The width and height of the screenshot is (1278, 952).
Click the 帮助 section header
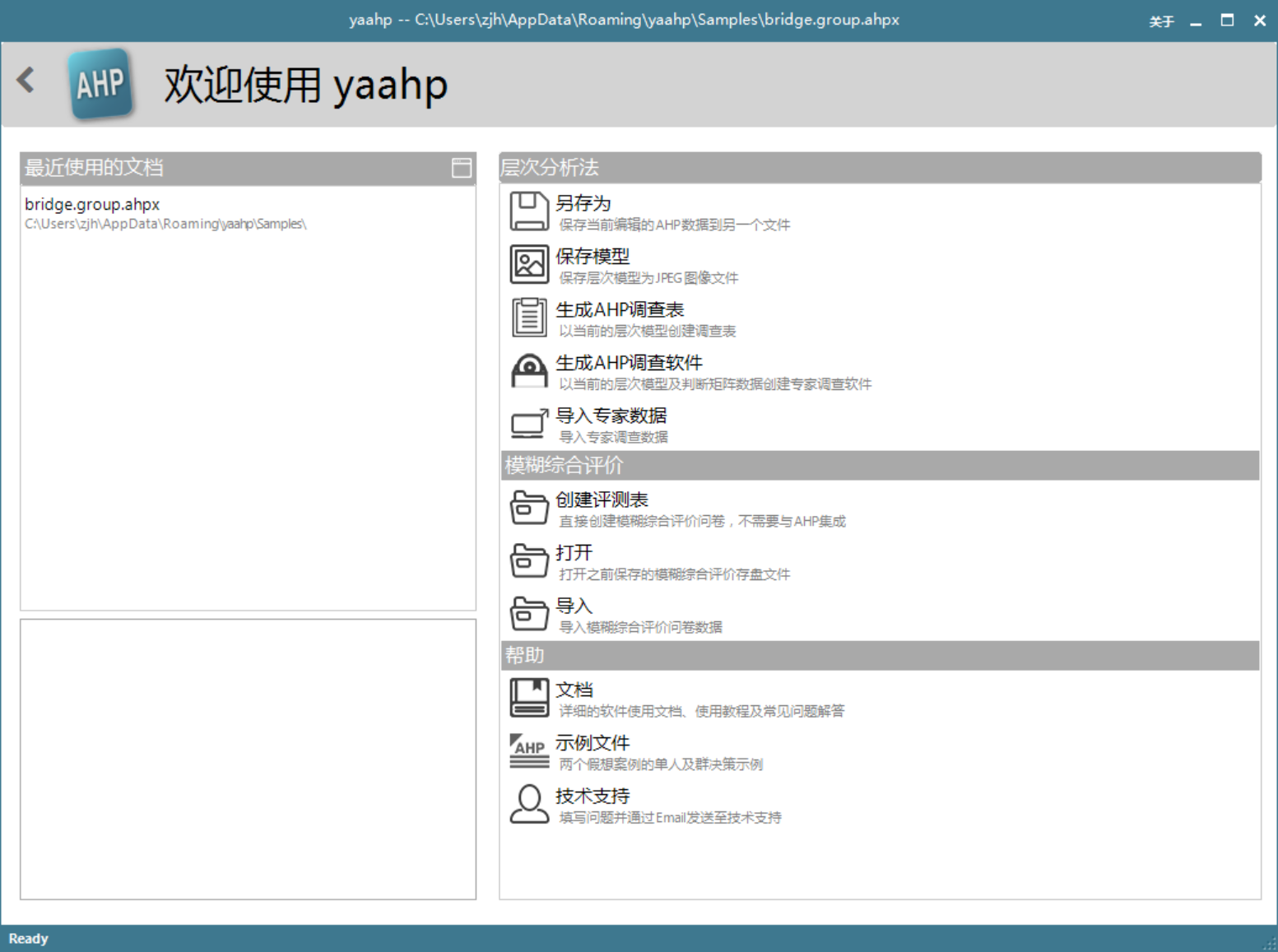(880, 655)
